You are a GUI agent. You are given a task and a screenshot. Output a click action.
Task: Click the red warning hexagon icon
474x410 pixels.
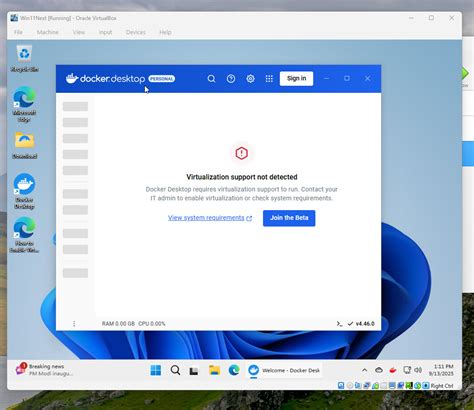(242, 153)
